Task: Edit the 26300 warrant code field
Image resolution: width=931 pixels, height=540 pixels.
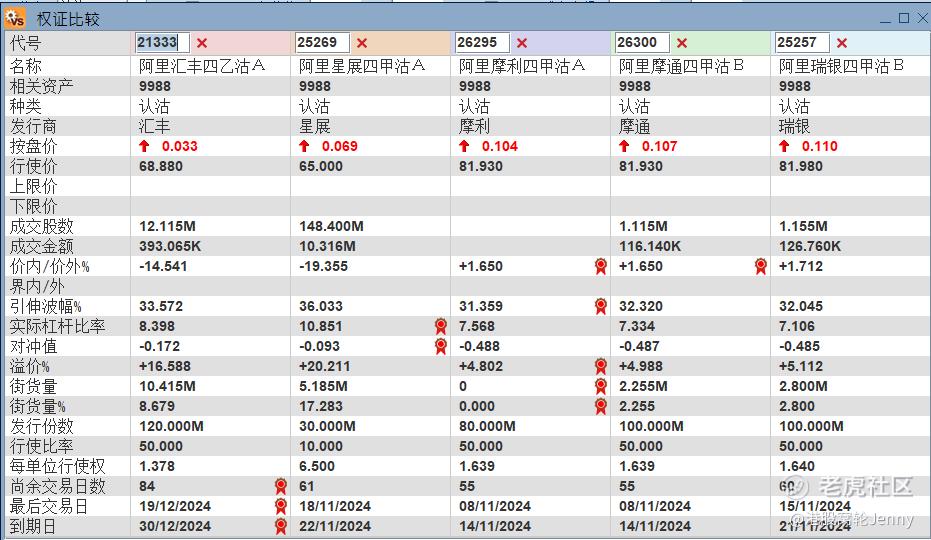Action: pos(642,42)
